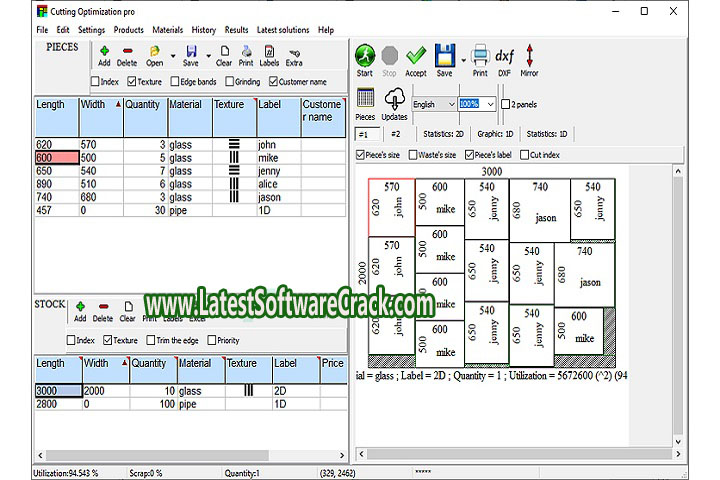
Task: Sort pieces by Width column header
Action: click(x=101, y=117)
